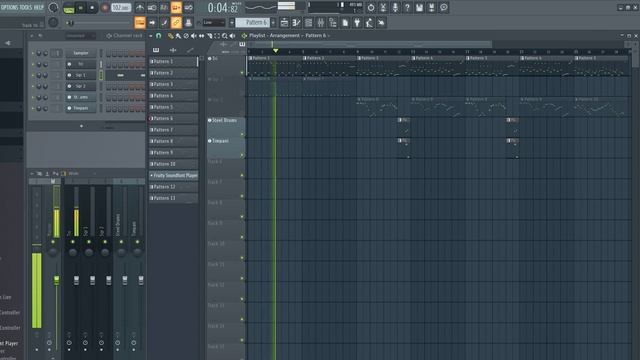Open the mixer view icon
The image size is (640, 360).
(321, 23)
